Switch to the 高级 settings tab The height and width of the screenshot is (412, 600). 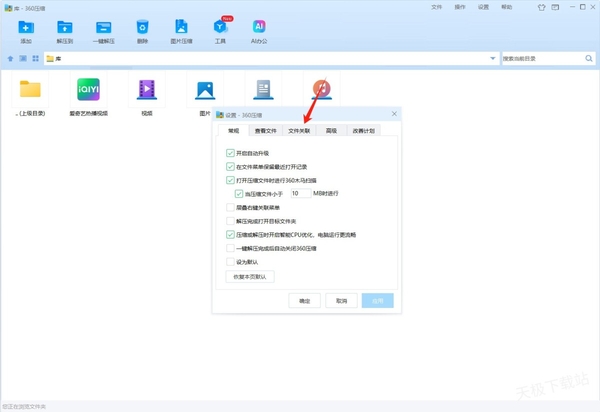(332, 130)
